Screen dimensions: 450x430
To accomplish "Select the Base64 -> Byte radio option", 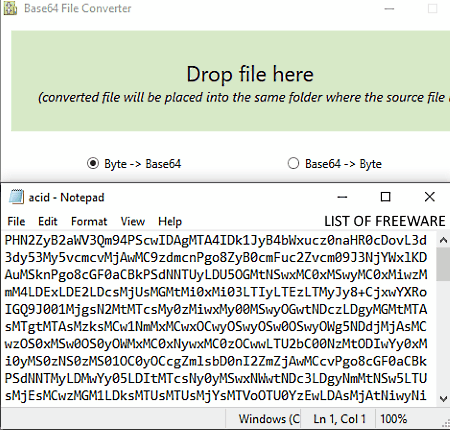I will tap(293, 163).
